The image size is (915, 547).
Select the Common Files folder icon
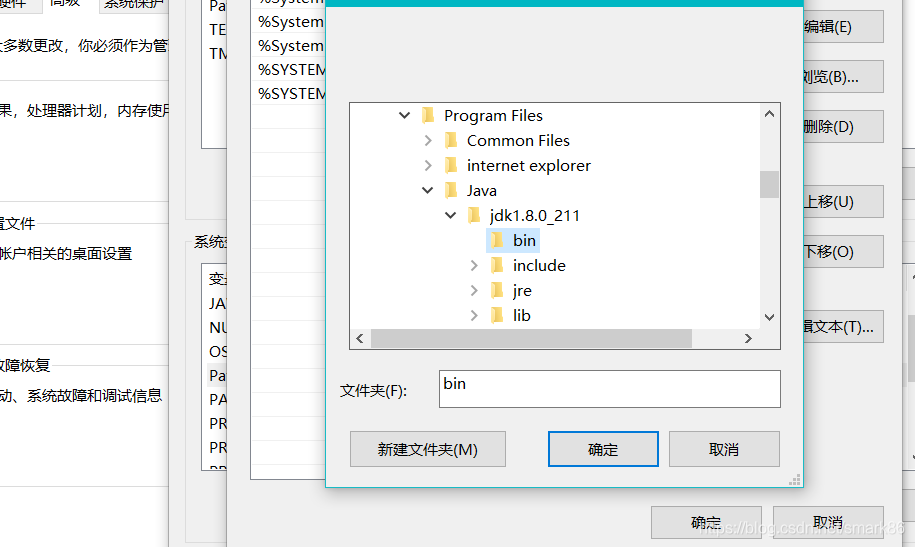point(451,141)
